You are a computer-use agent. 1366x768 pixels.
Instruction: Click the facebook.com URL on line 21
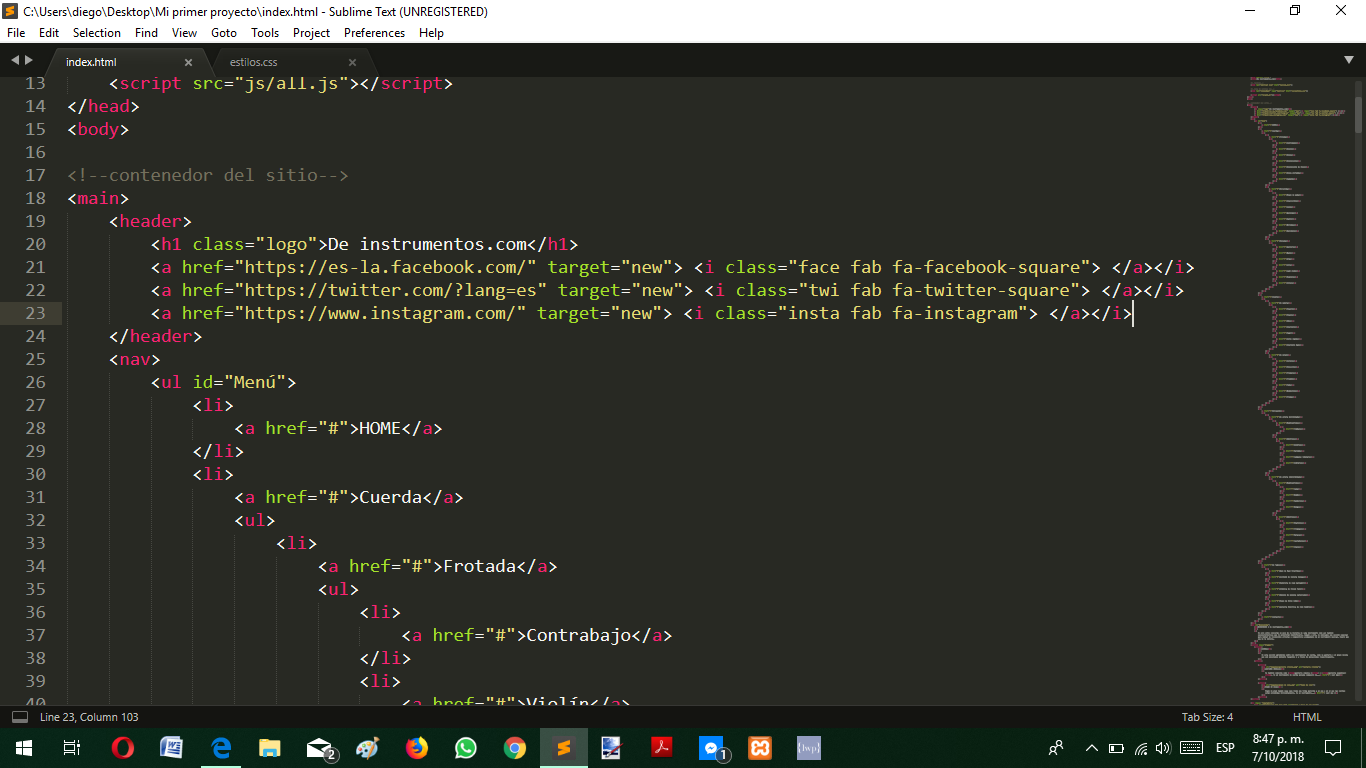point(387,267)
